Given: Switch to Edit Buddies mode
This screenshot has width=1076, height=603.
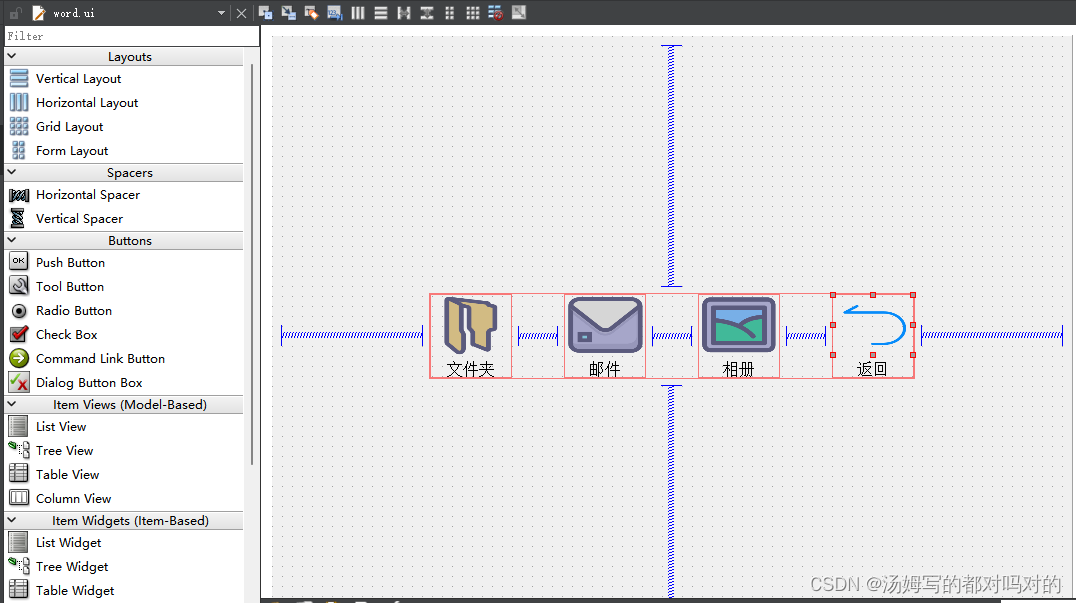Looking at the screenshot, I should point(312,12).
